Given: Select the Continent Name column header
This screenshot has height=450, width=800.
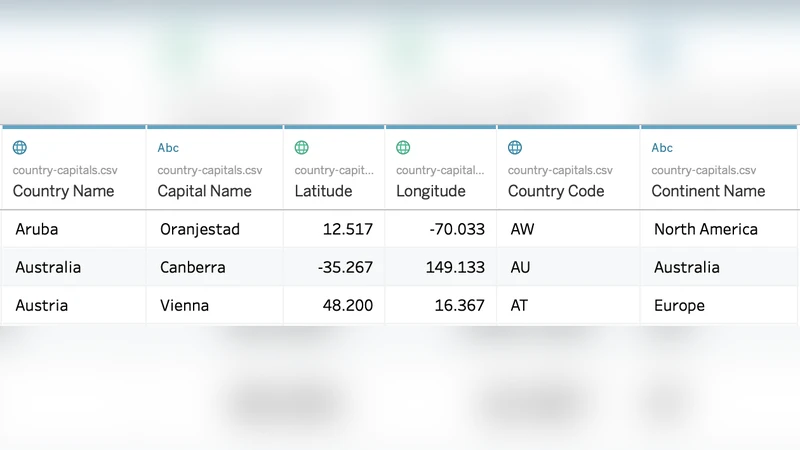Looking at the screenshot, I should [x=708, y=191].
